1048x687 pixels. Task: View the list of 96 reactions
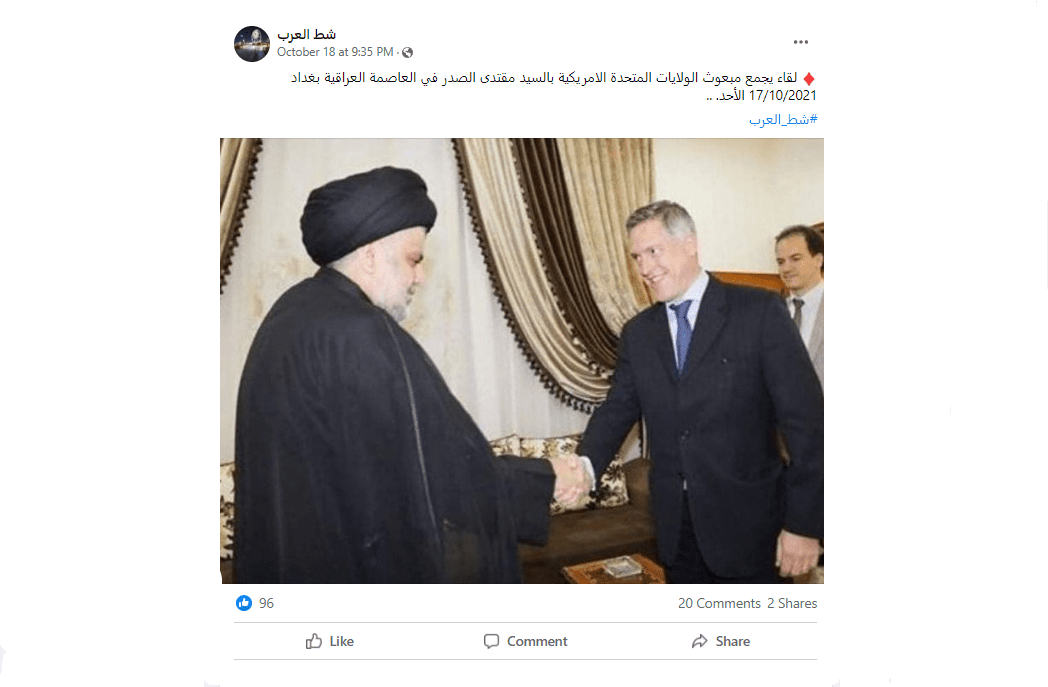(x=267, y=603)
